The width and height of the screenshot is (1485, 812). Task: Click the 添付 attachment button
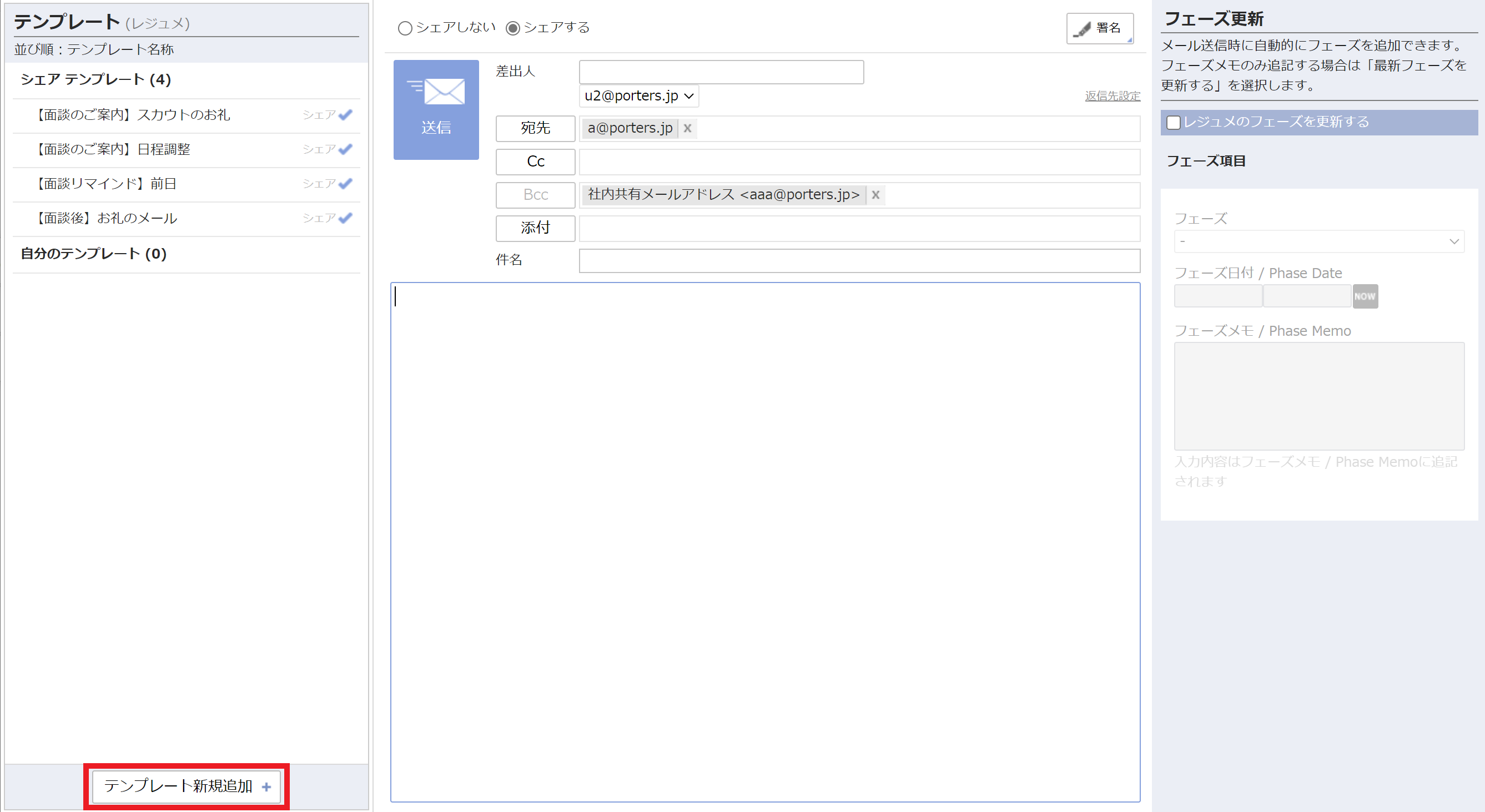[535, 228]
